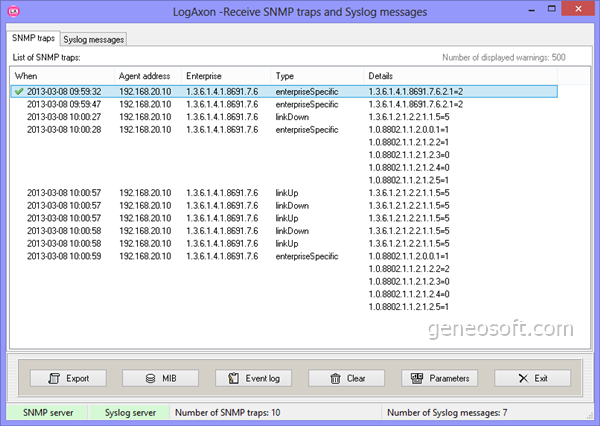The width and height of the screenshot is (600, 426).
Task: Click 'Number of SNMP traps: 10' status text
Action: tap(228, 413)
